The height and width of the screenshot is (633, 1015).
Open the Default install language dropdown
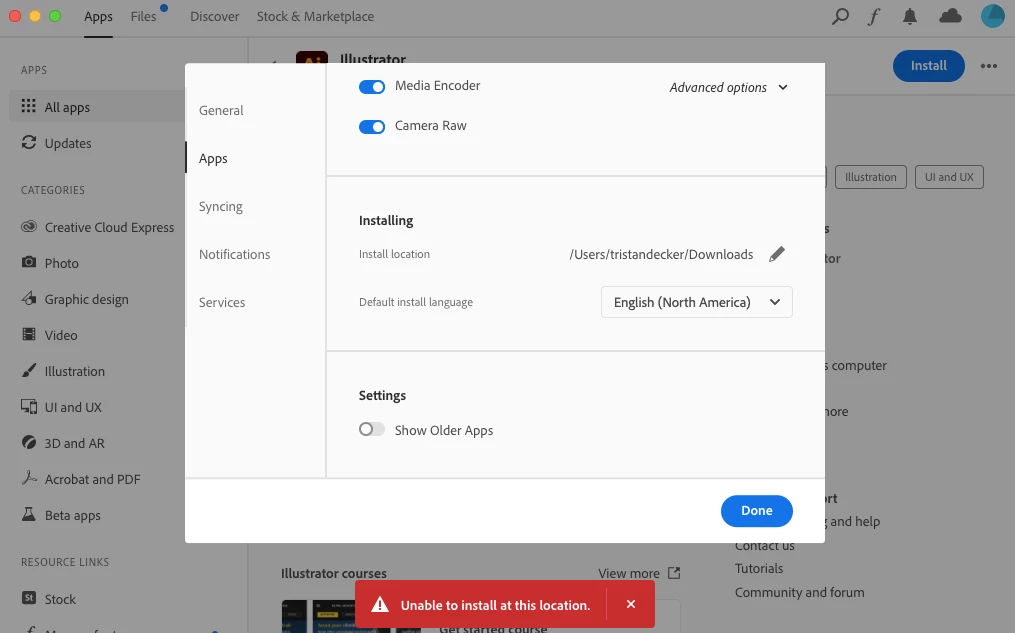click(697, 302)
